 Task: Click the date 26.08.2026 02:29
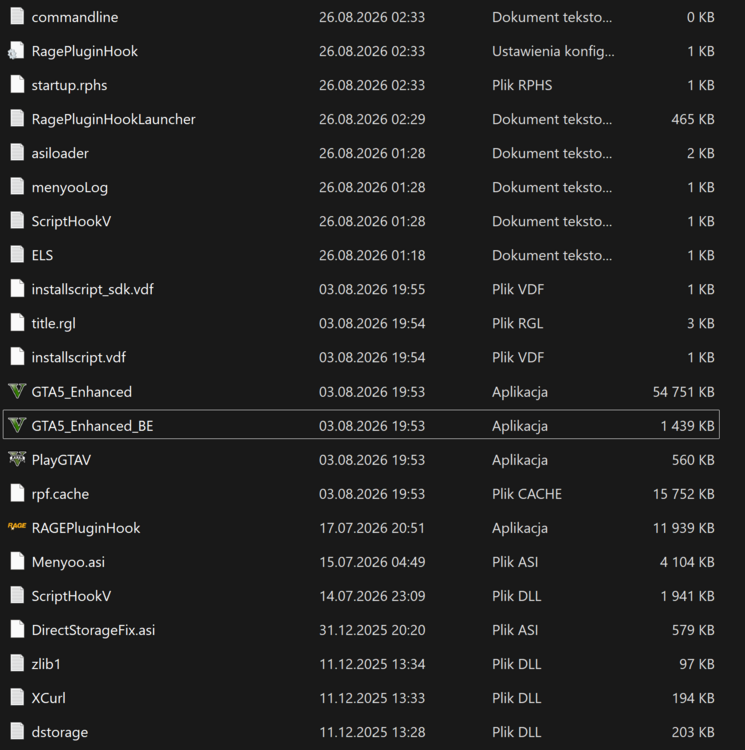coord(372,119)
